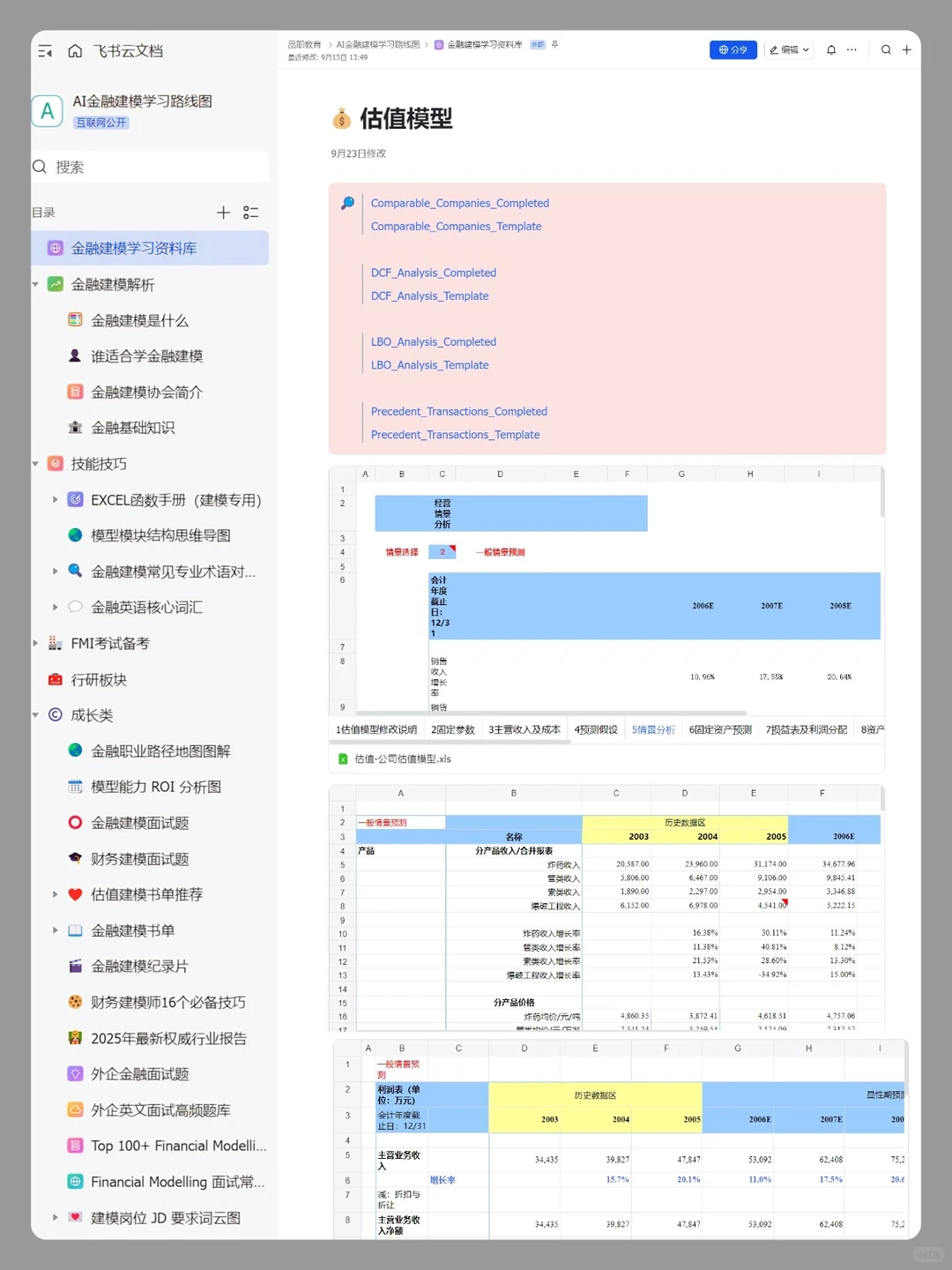Click the person icon of 谁适合学金融建模
Viewport: 952px width, 1270px height.
75,355
